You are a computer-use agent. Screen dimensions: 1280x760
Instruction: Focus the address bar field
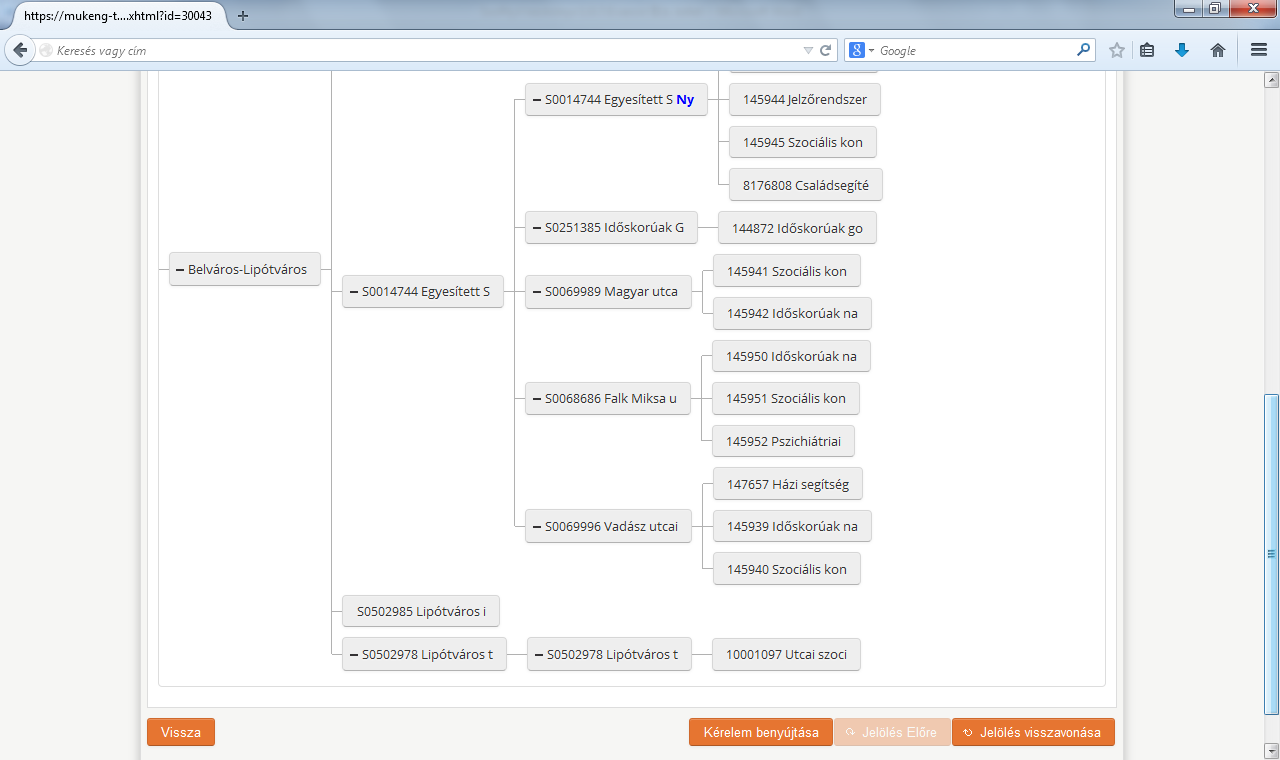pyautogui.click(x=420, y=50)
